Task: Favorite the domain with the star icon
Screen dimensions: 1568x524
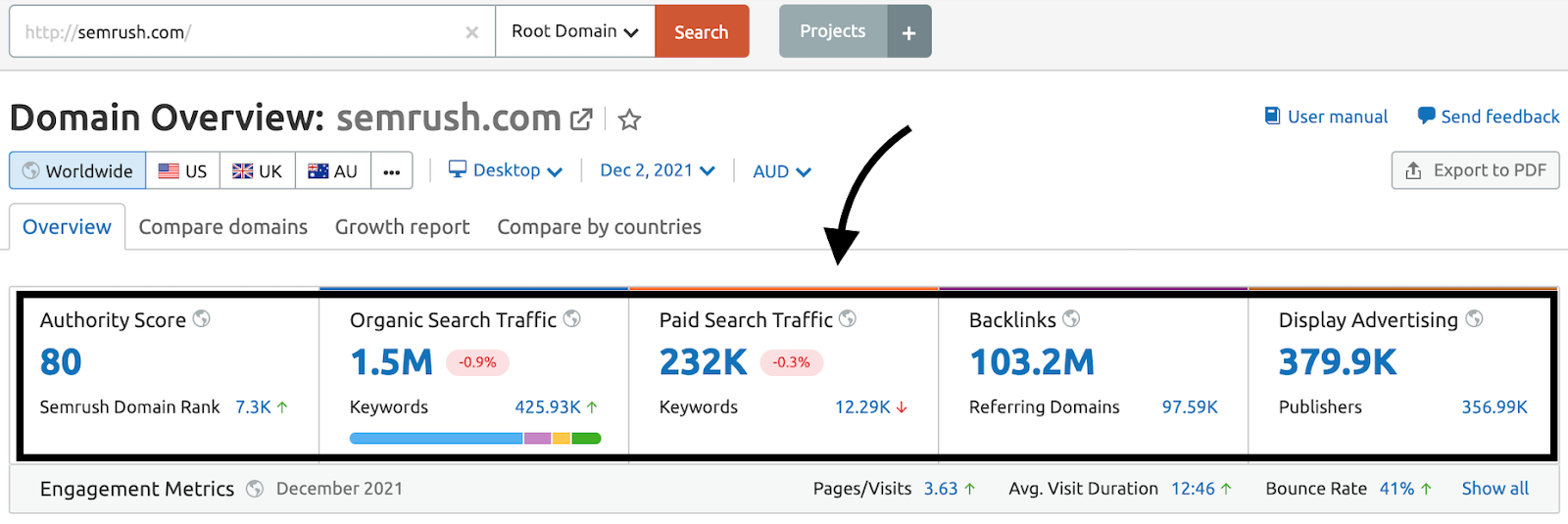Action: (x=629, y=119)
